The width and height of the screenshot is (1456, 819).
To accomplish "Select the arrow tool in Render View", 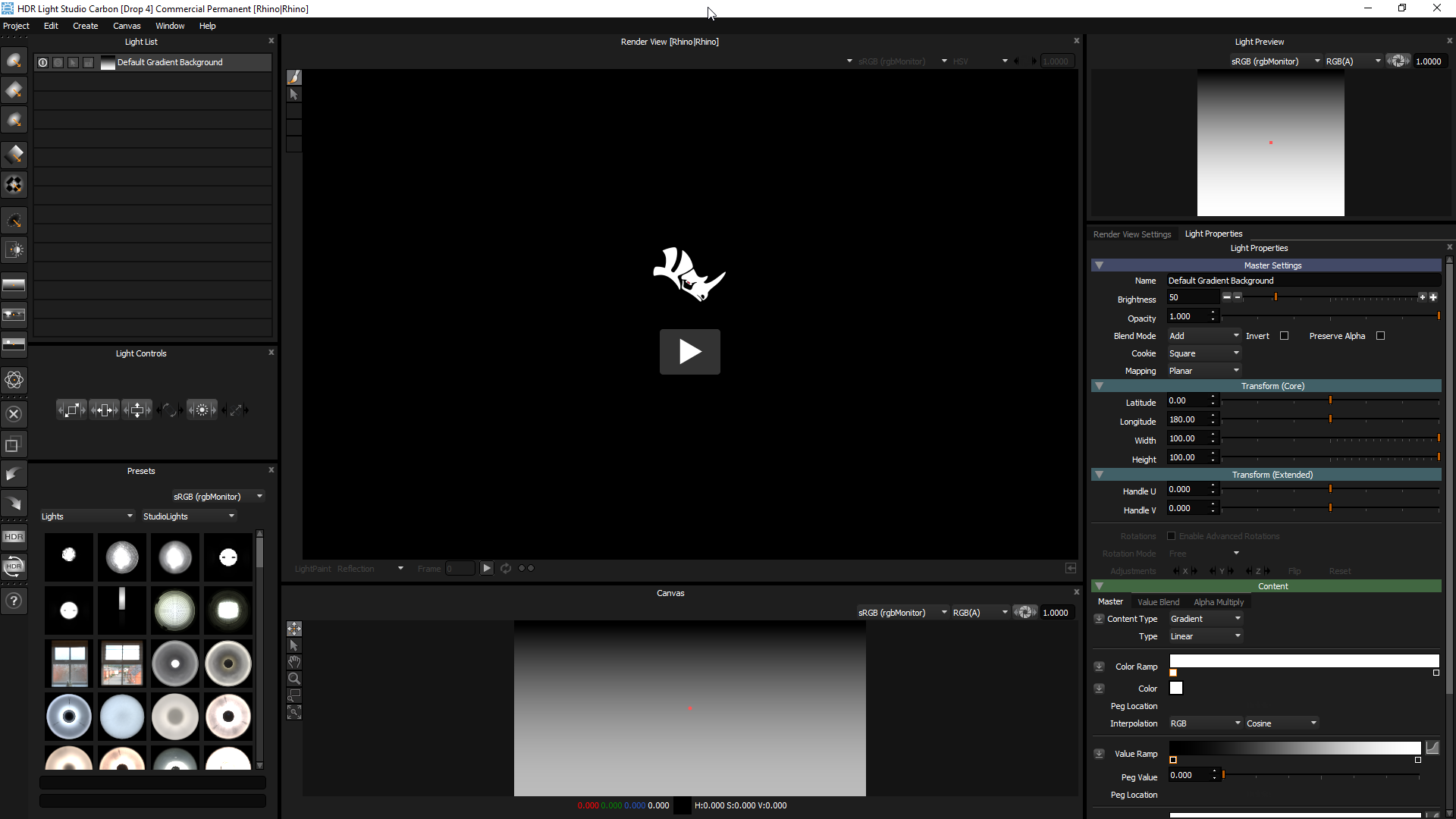I will [x=294, y=94].
